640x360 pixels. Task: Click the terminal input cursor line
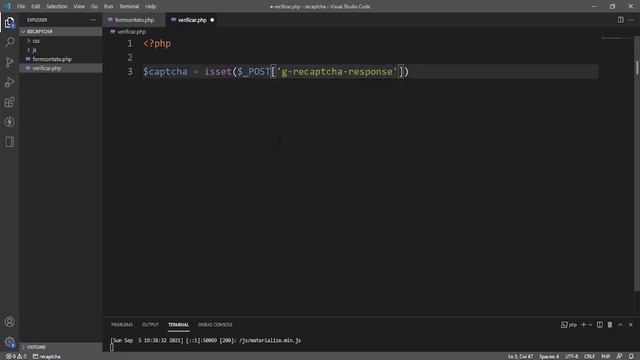111,347
